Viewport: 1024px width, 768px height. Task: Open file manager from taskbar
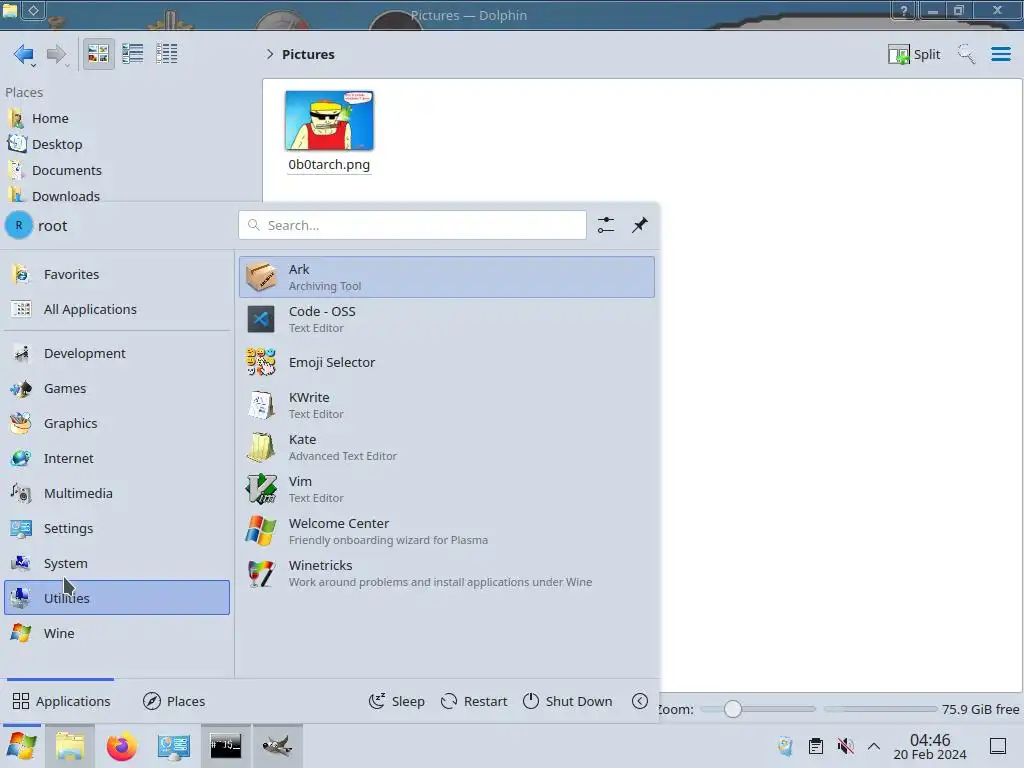70,746
